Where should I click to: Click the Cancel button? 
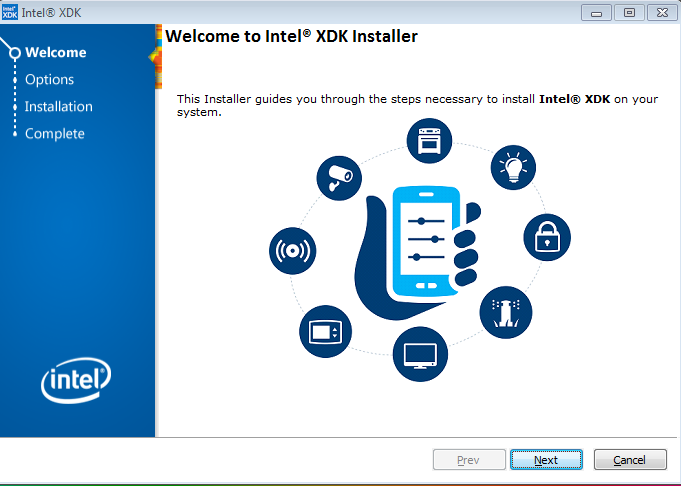click(630, 460)
